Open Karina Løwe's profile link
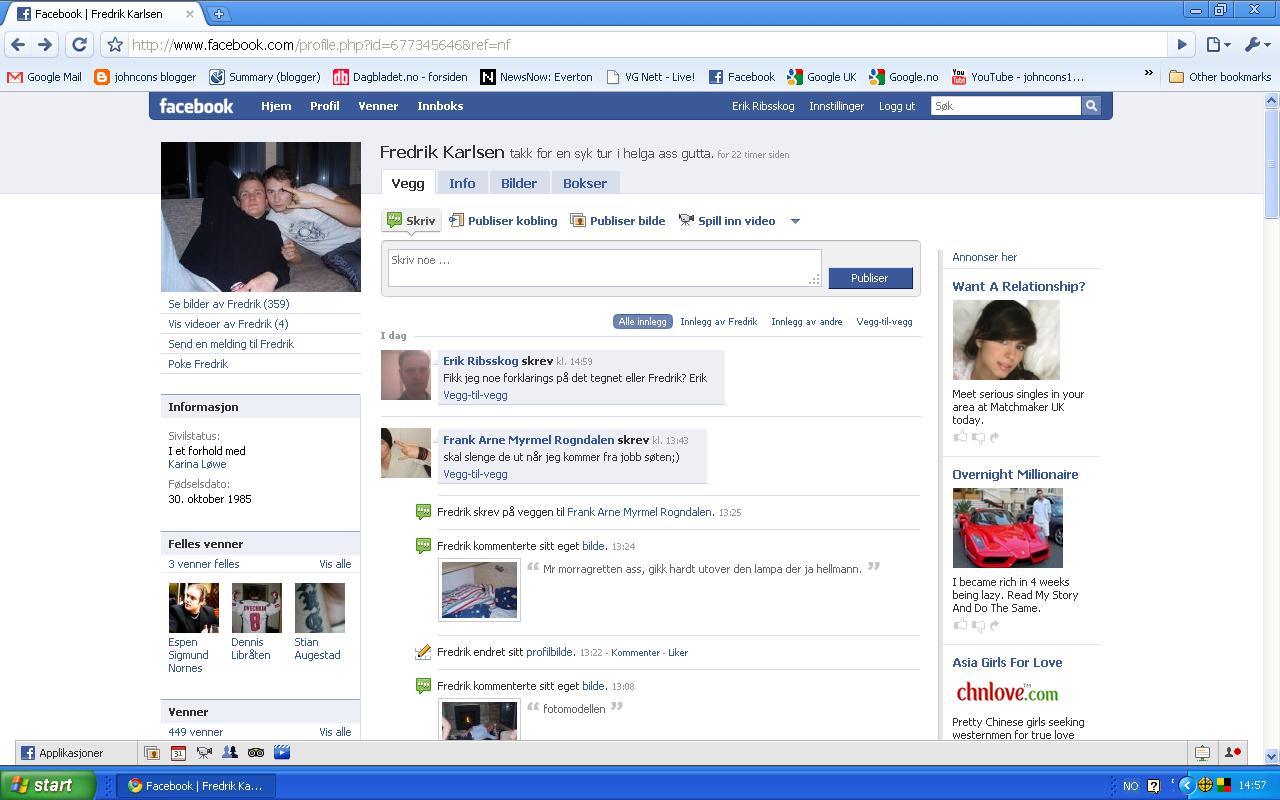1280x800 pixels. (x=197, y=464)
